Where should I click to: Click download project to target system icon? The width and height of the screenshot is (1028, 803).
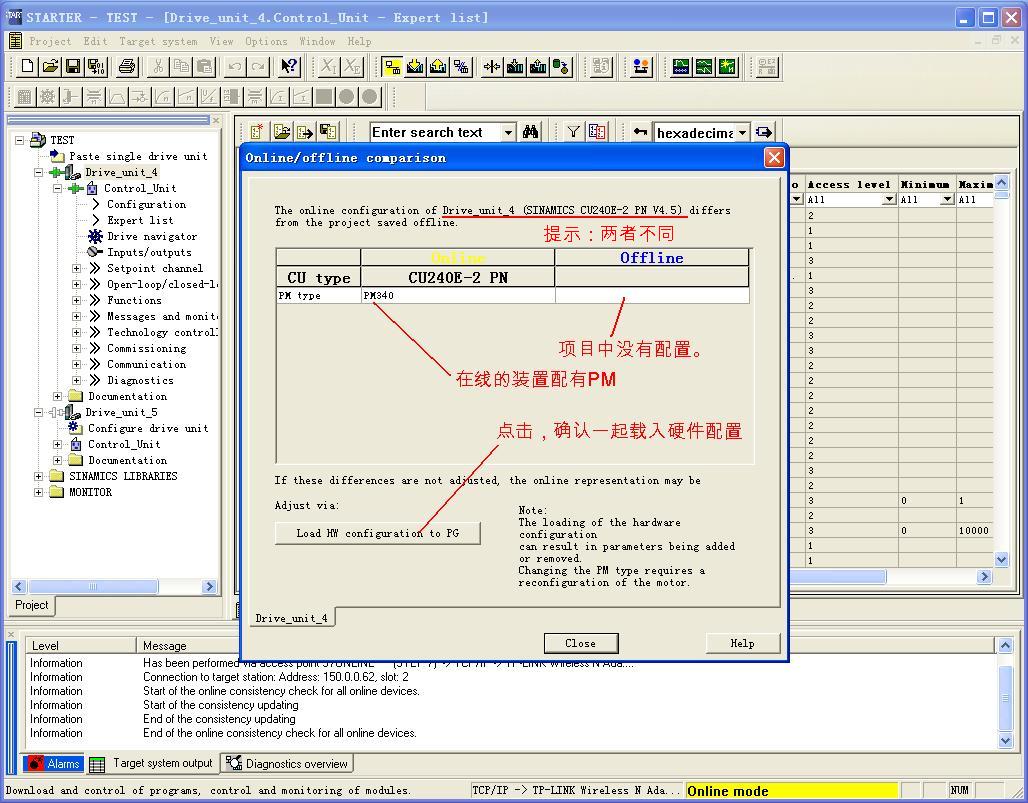(415, 66)
